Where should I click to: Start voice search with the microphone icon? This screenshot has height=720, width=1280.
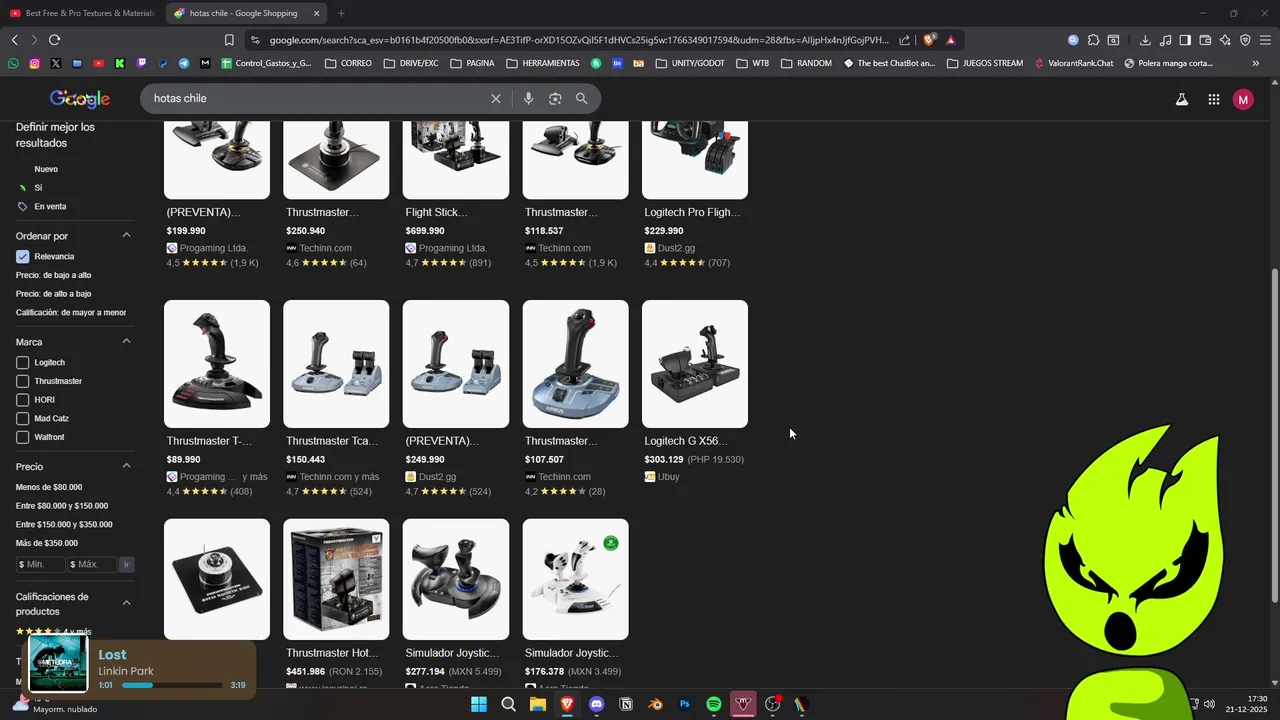pyautogui.click(x=528, y=99)
